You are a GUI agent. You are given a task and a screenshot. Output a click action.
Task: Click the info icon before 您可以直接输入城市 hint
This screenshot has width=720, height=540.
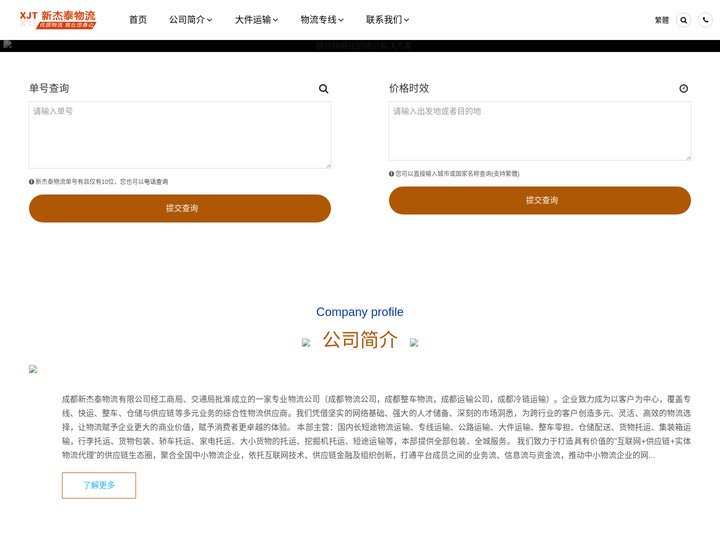coord(392,174)
